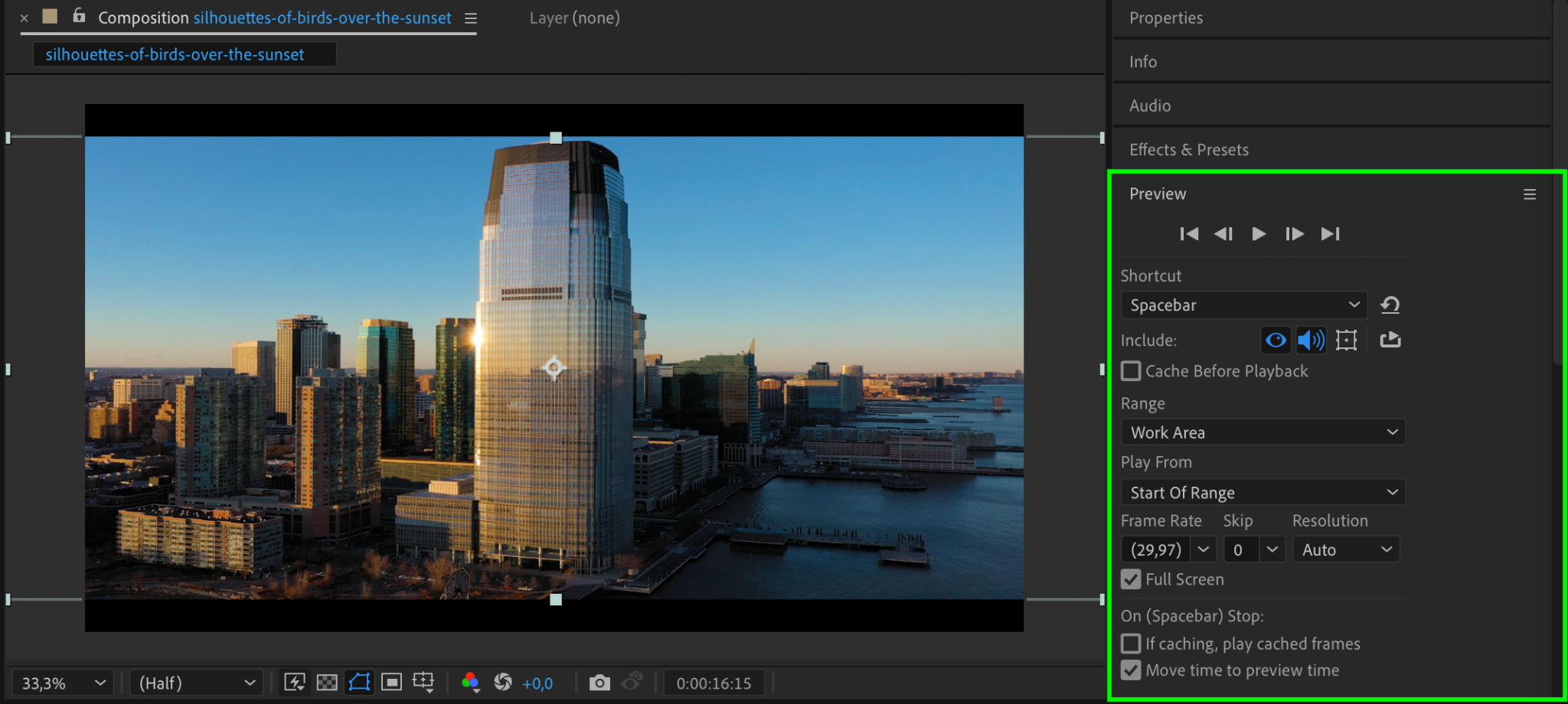
Task: Toggle mask and shape path visibility
Action: [x=359, y=683]
